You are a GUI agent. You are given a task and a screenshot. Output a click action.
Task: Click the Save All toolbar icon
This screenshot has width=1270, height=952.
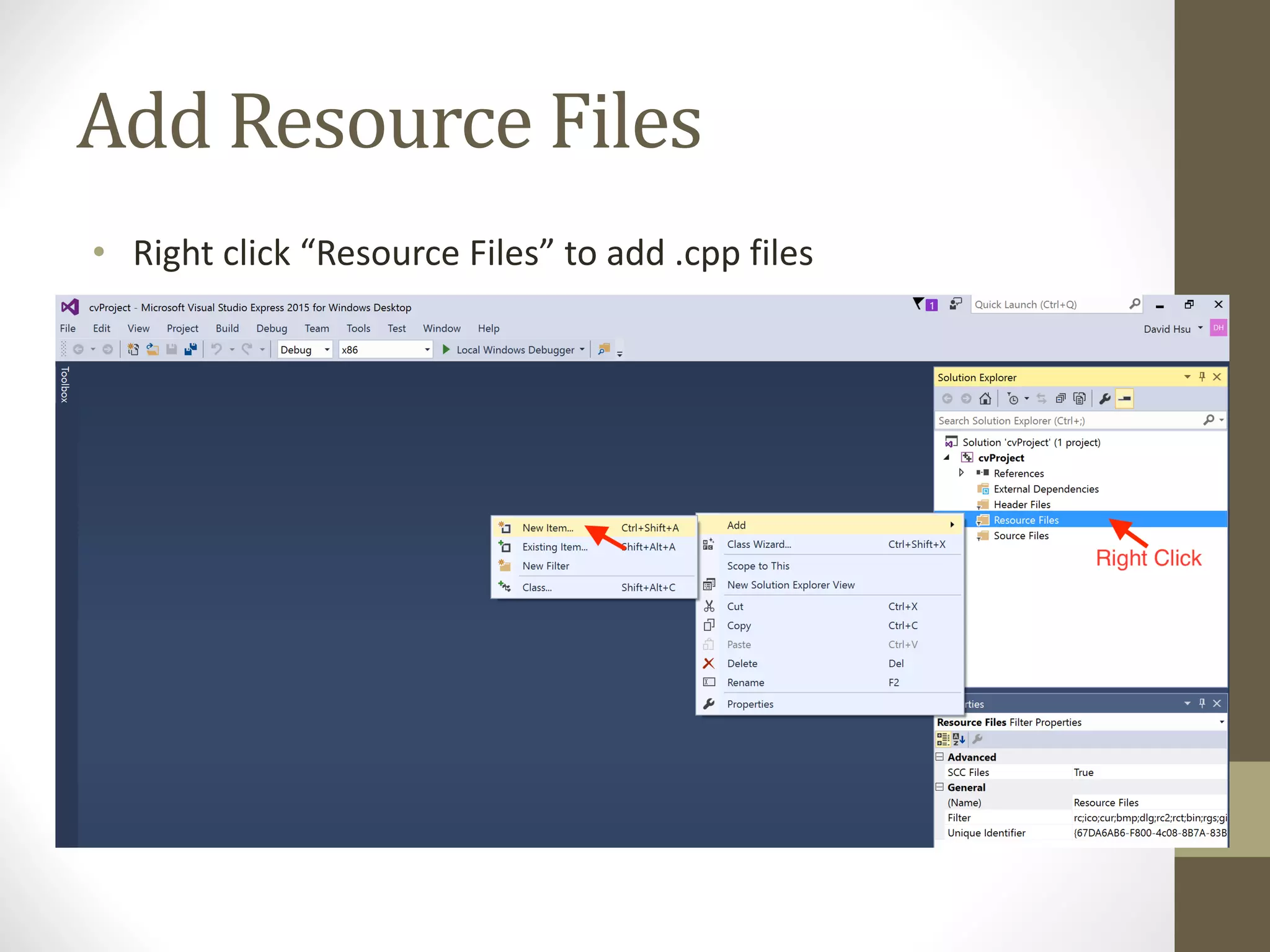pos(191,350)
